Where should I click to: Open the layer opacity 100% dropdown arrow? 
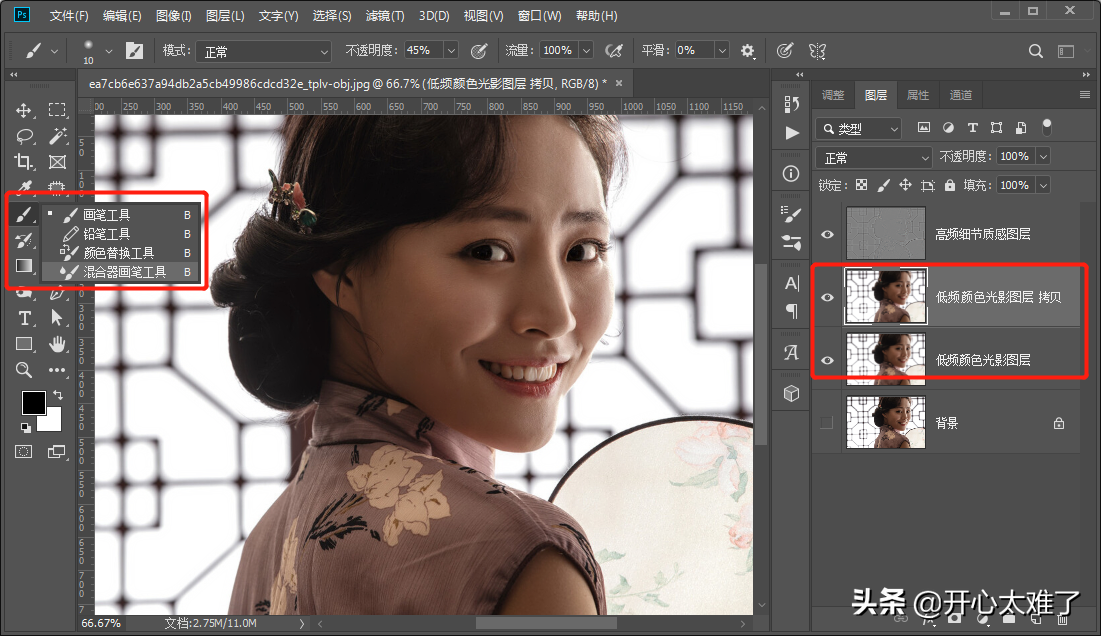(x=1043, y=157)
